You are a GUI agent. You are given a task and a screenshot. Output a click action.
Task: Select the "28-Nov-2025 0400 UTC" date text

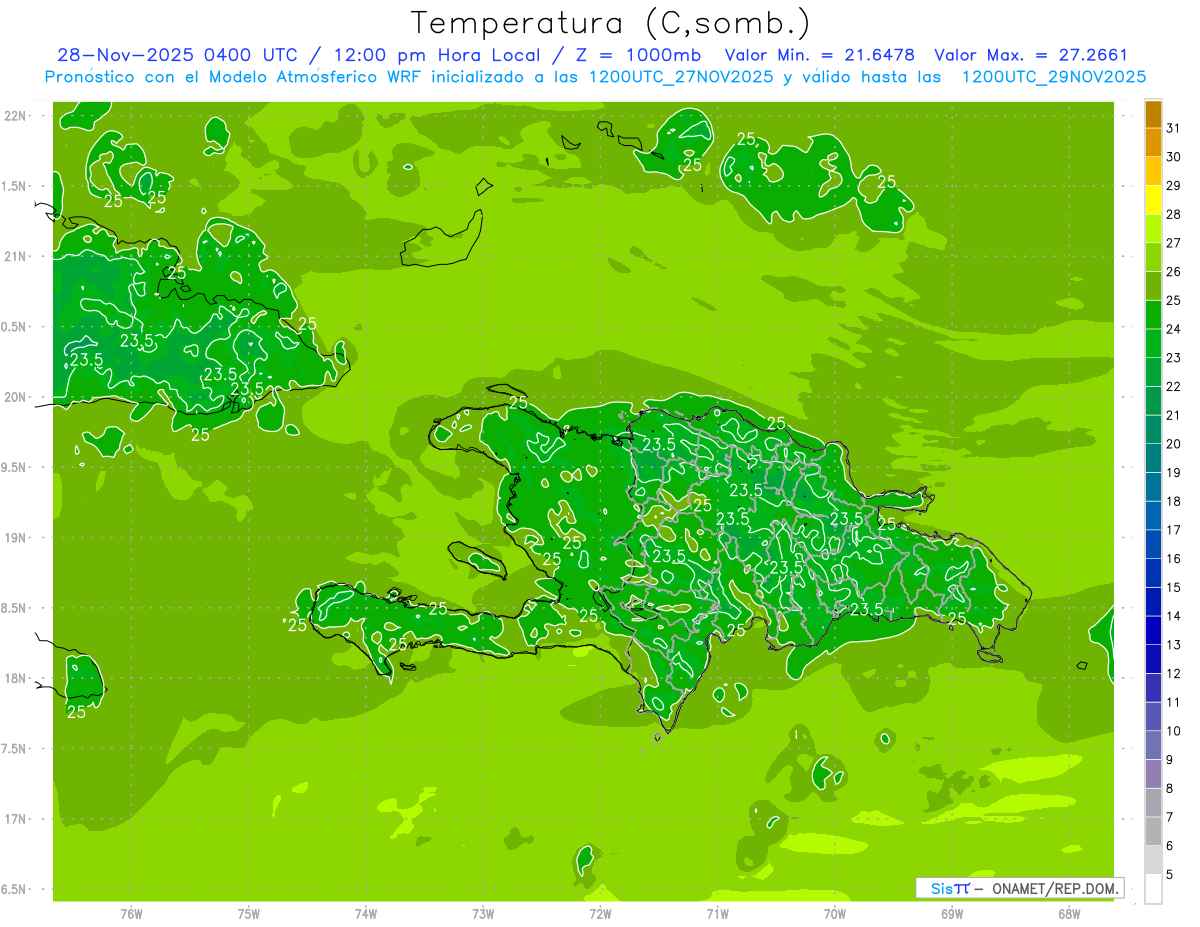click(176, 55)
